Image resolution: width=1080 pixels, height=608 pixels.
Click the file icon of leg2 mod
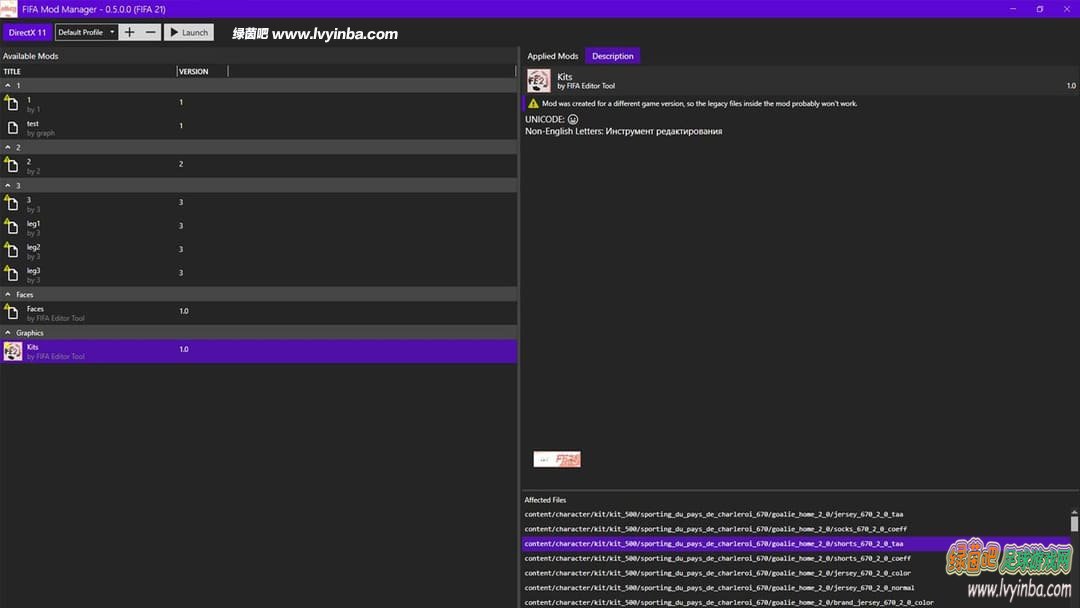12,251
